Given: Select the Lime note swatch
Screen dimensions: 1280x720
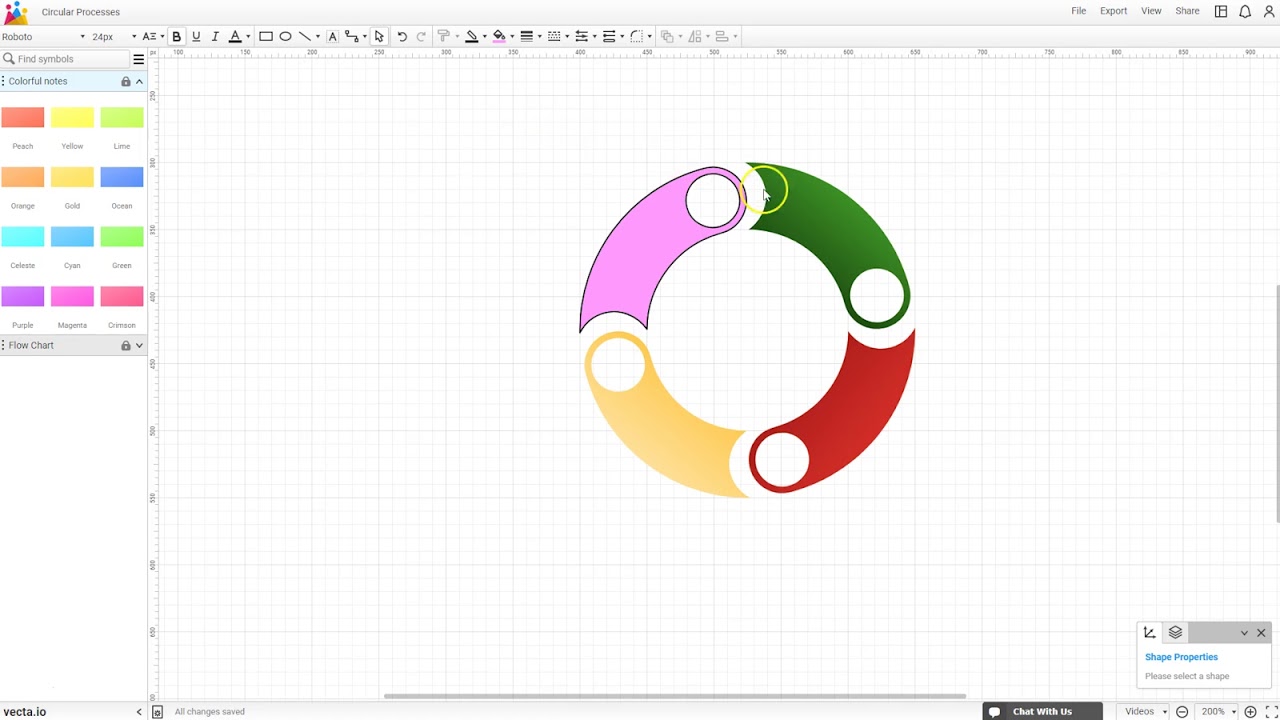Looking at the screenshot, I should point(122,118).
